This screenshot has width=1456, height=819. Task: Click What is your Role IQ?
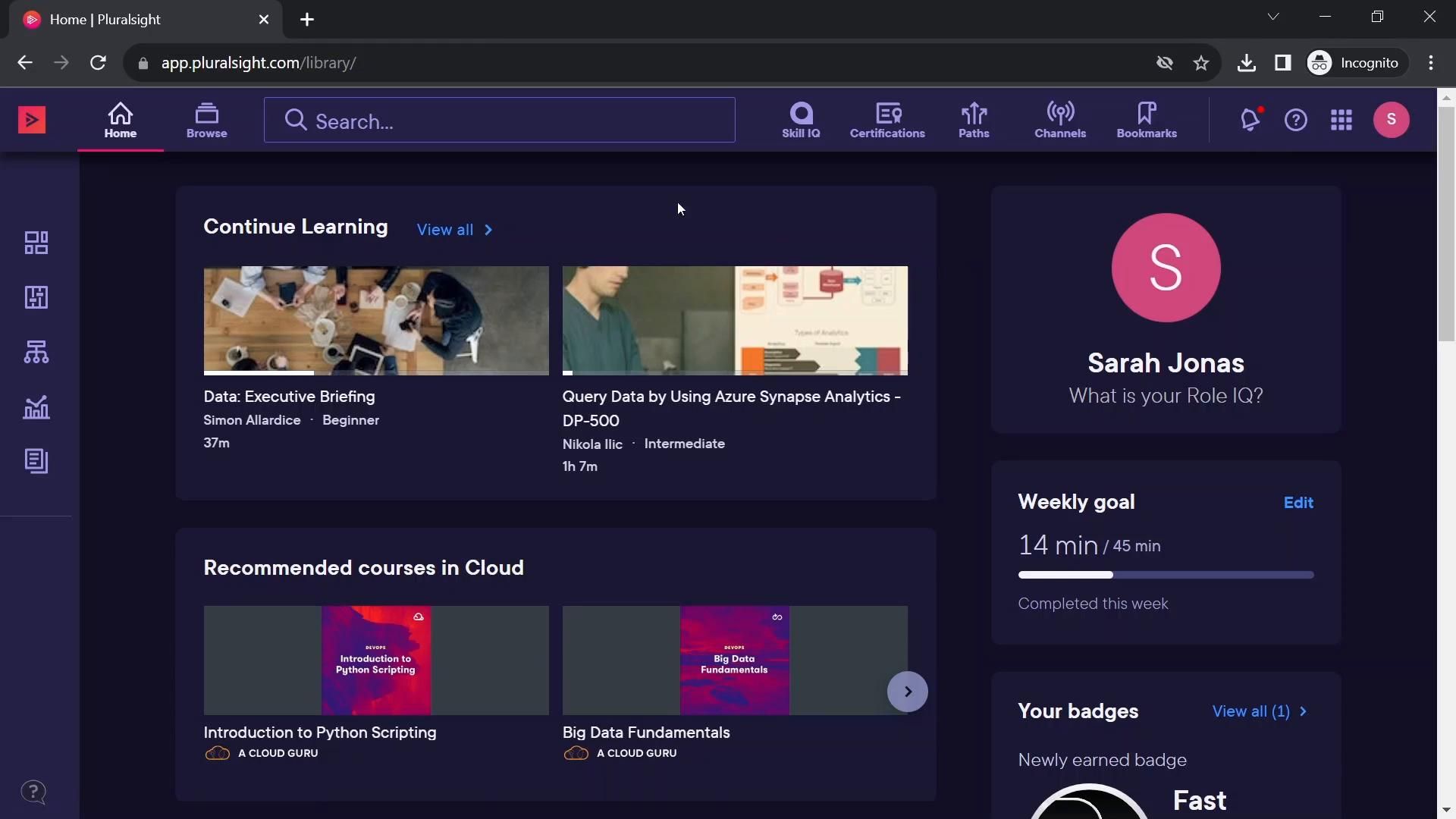coord(1166,396)
